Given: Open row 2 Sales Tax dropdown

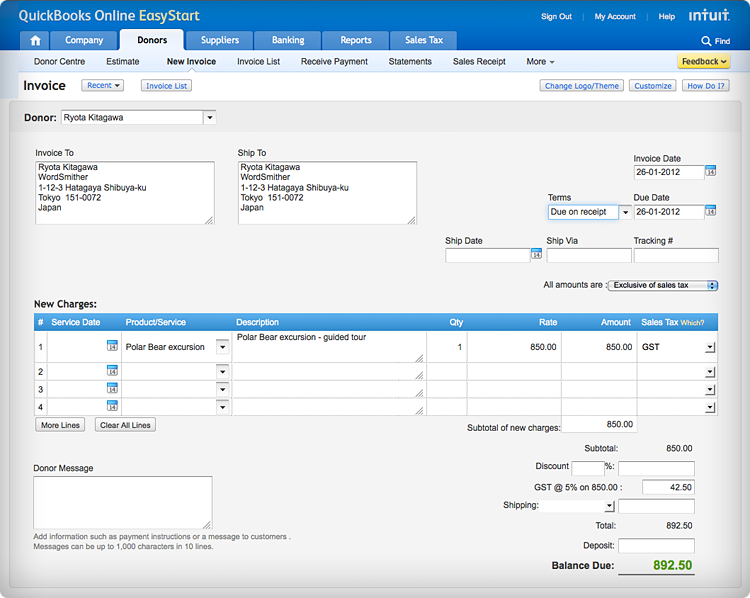Looking at the screenshot, I should (710, 372).
